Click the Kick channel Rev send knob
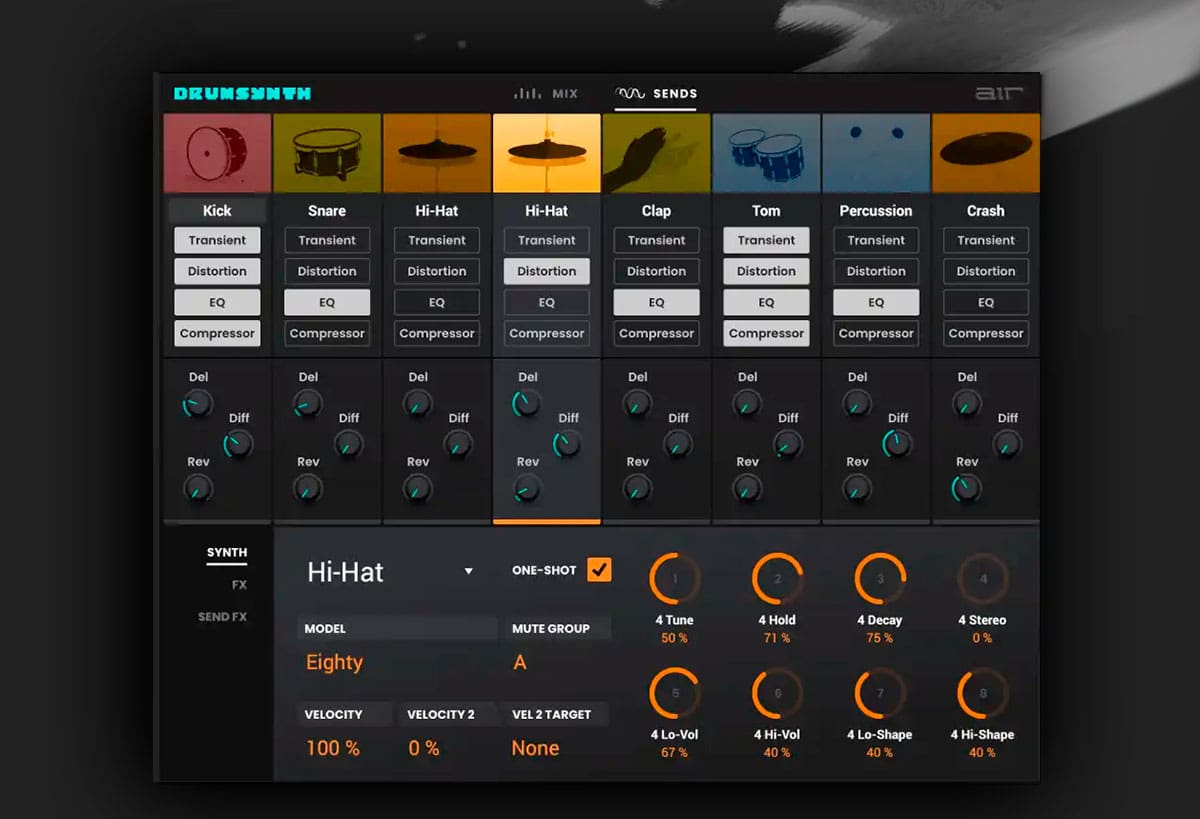Screen dimensions: 1200x819 click(198, 488)
